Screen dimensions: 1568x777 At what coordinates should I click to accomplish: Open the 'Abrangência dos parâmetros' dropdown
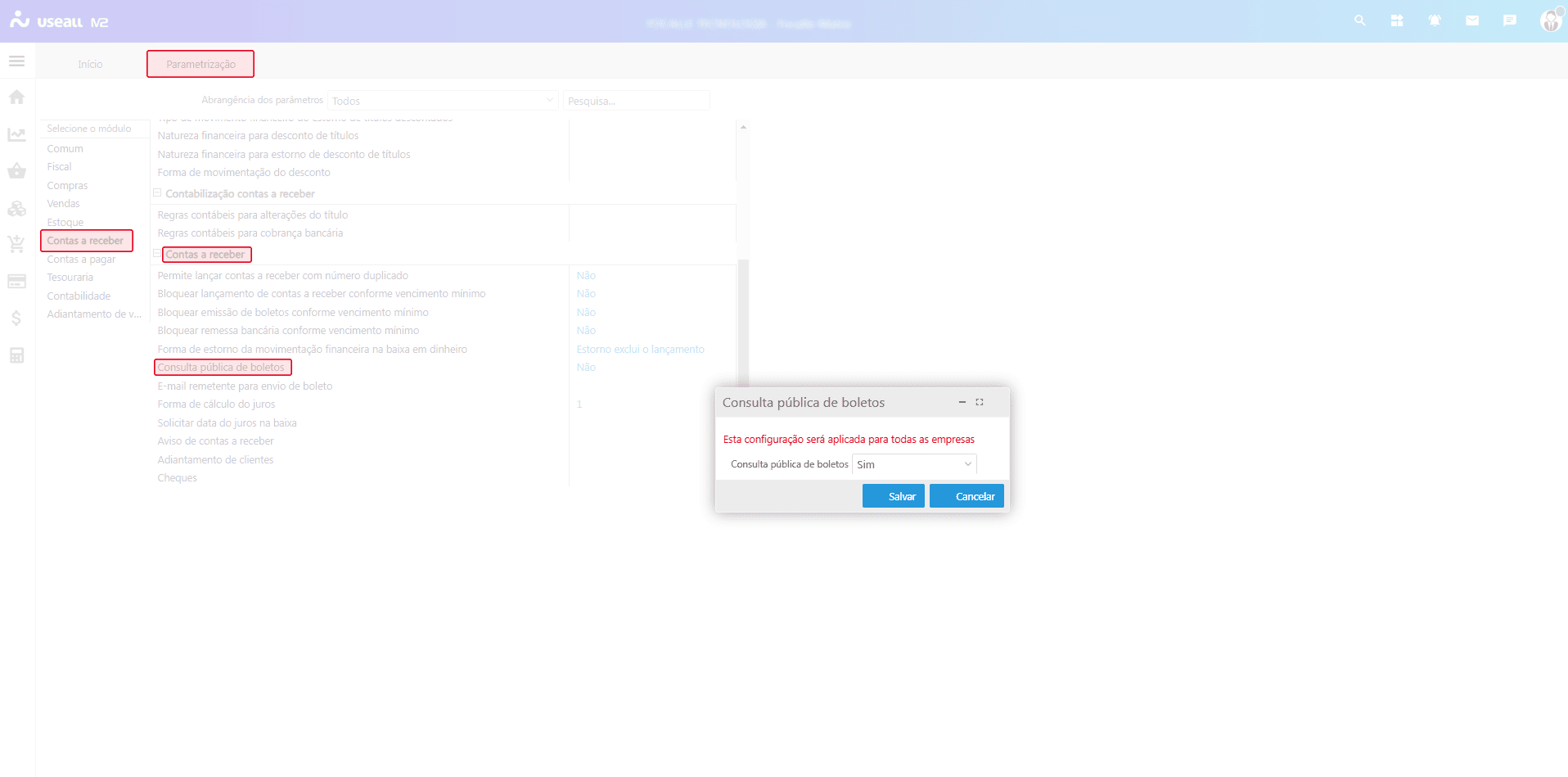pyautogui.click(x=442, y=101)
